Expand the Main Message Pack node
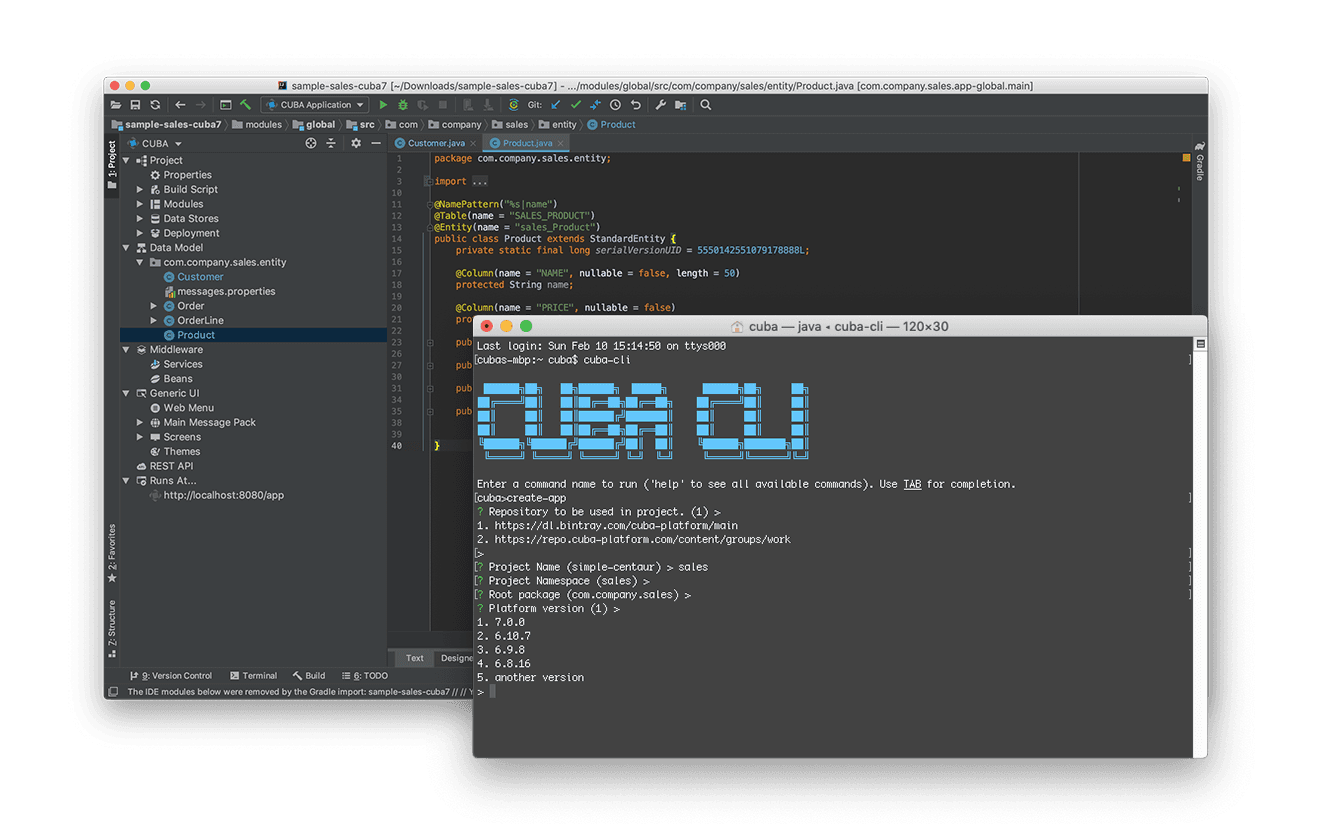This screenshot has width=1320, height=840. point(140,422)
